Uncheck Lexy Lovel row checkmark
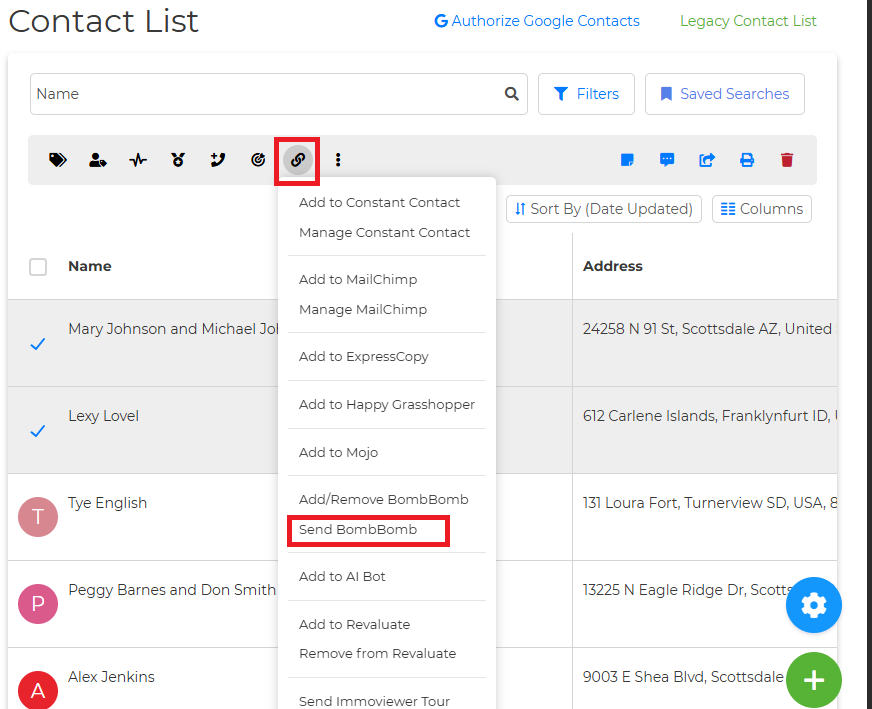This screenshot has height=709, width=872. pos(38,431)
